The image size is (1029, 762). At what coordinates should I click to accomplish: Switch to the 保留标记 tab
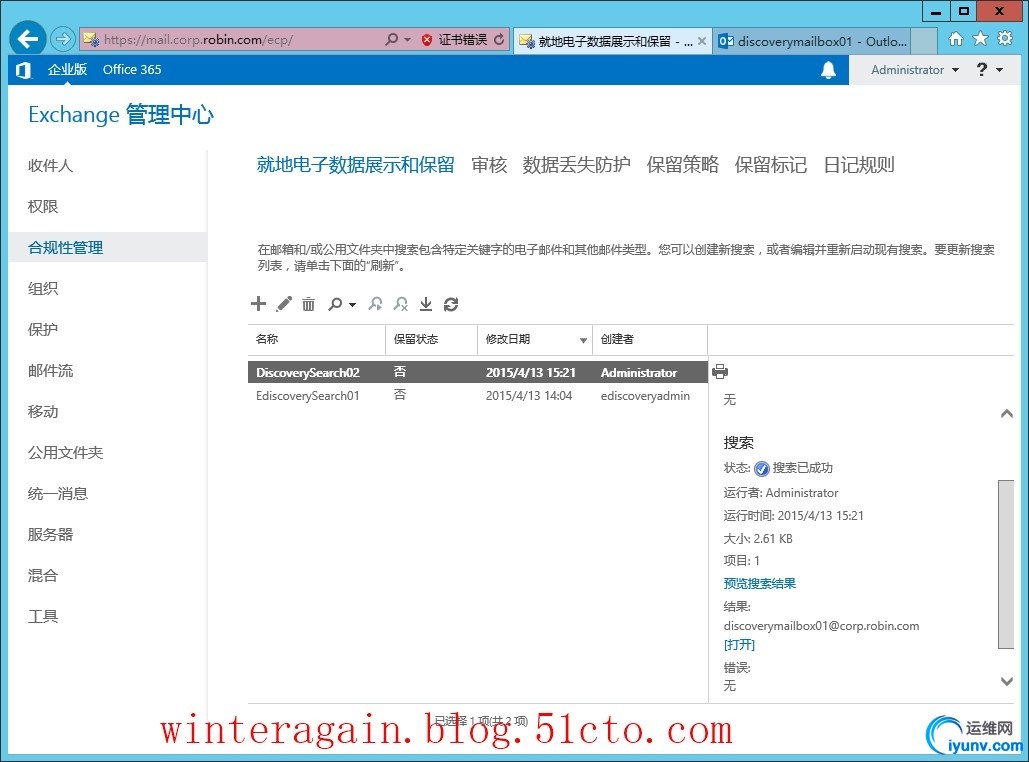tap(770, 165)
